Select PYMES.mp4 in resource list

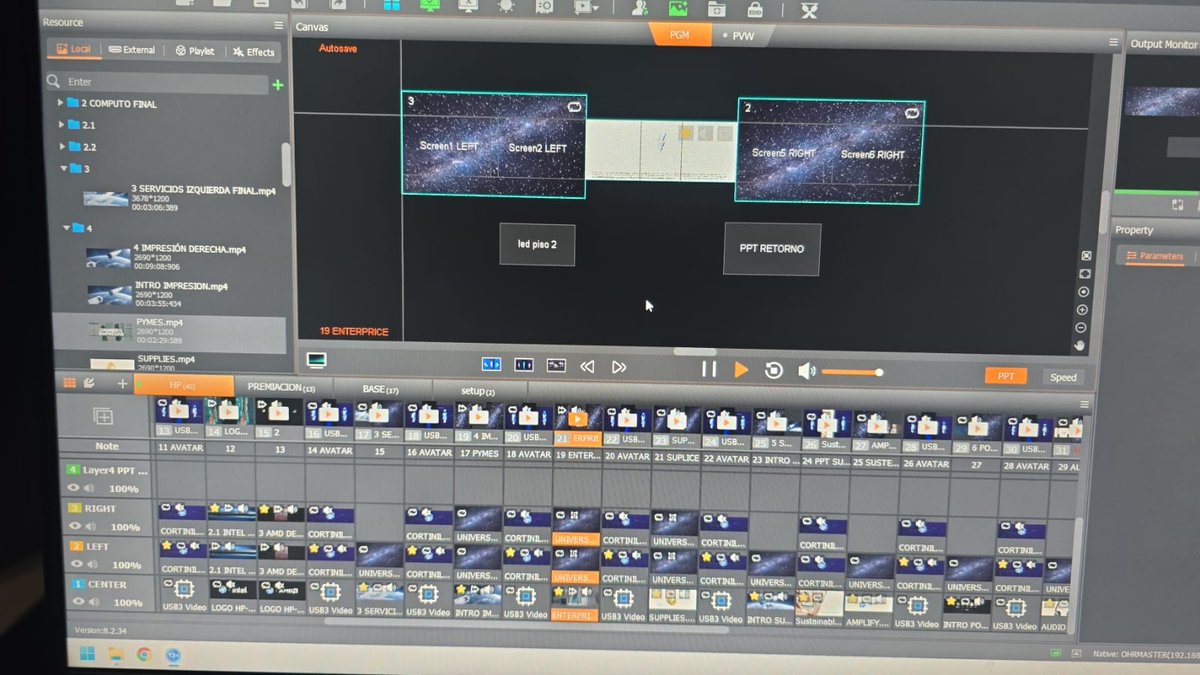[170, 331]
